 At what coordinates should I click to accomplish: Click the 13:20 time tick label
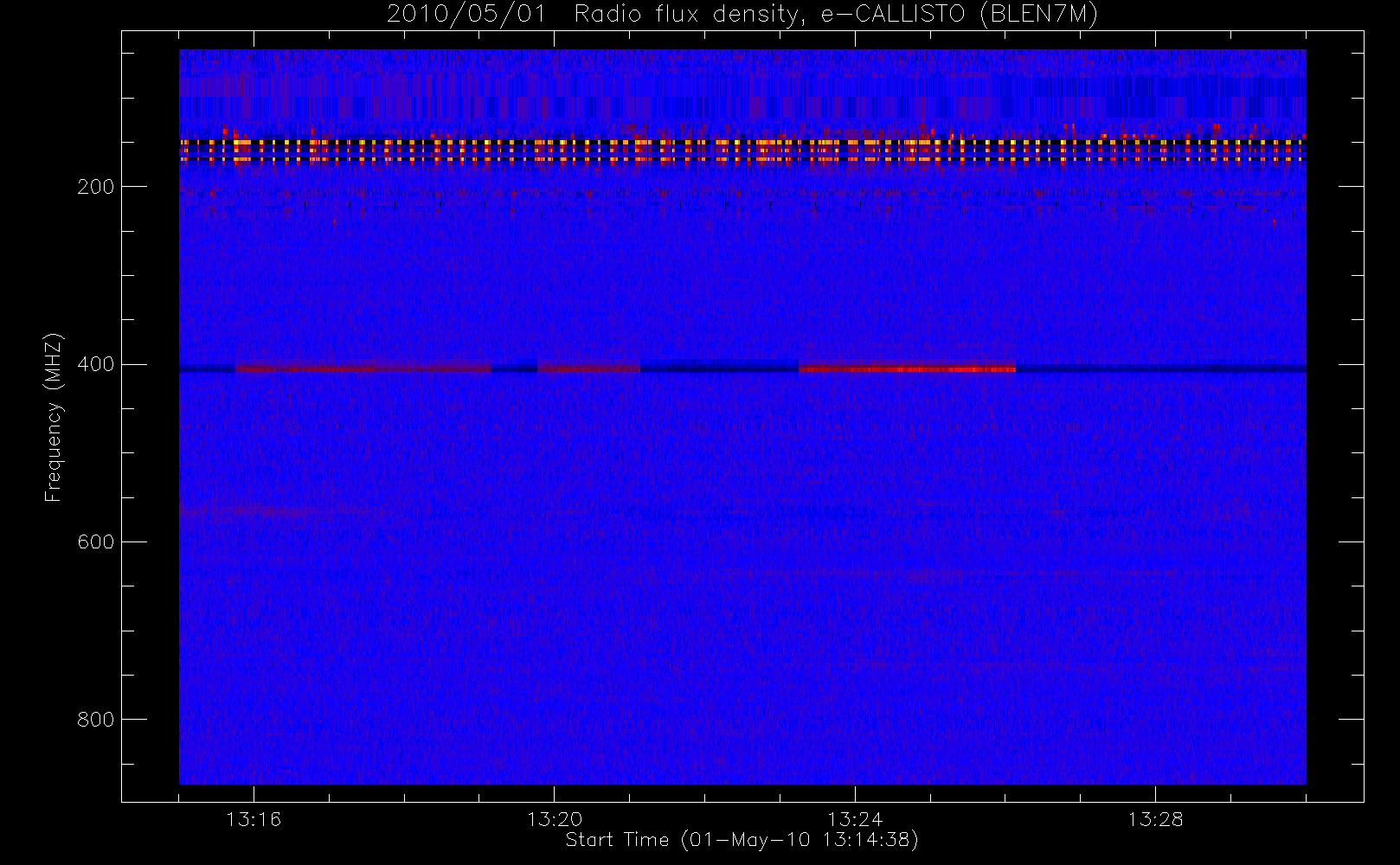554,818
